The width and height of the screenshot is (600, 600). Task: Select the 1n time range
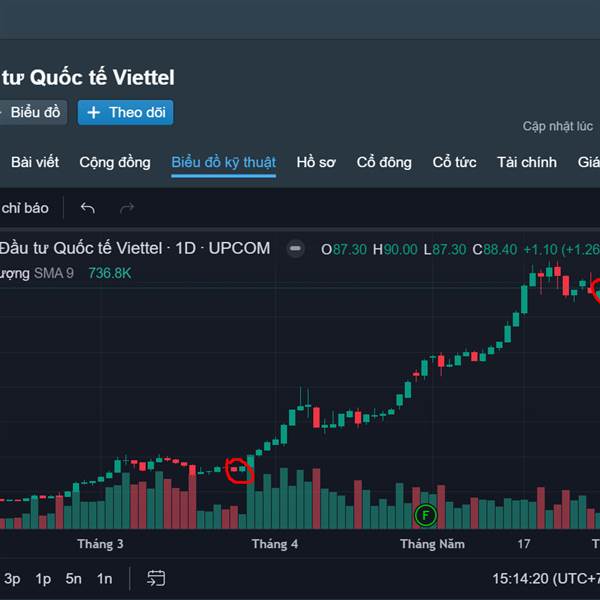(x=104, y=579)
